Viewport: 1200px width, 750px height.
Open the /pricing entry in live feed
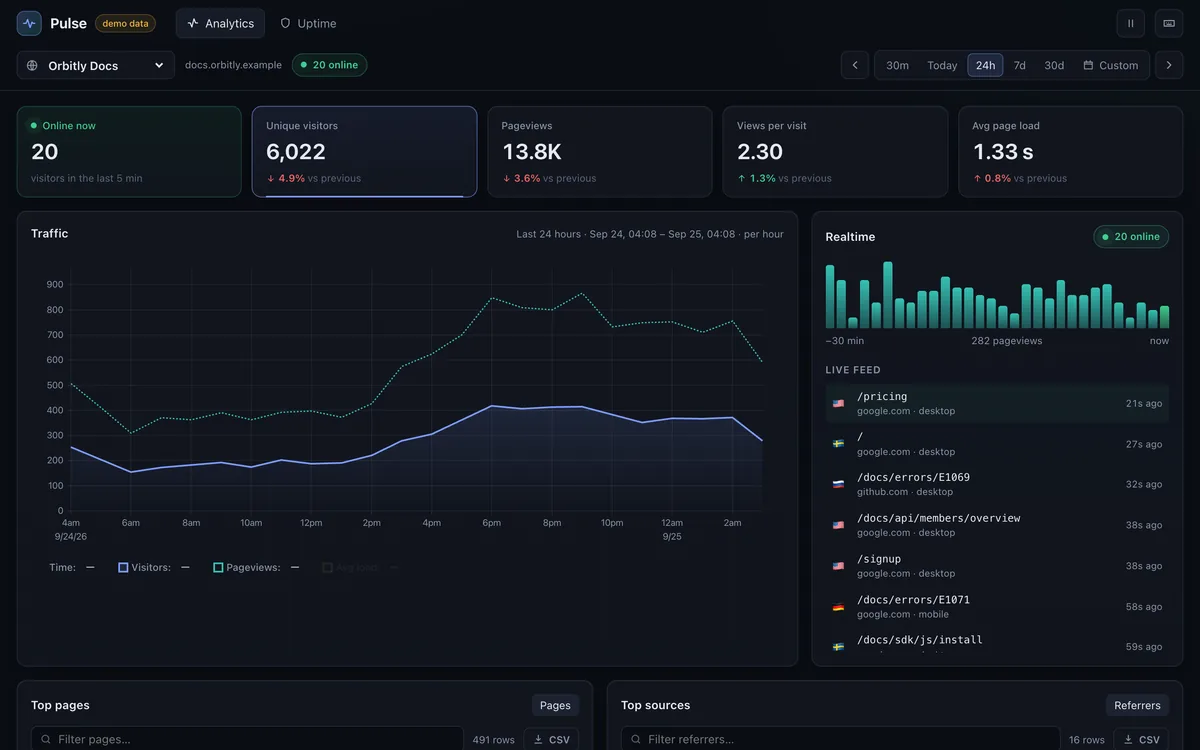click(x=997, y=403)
